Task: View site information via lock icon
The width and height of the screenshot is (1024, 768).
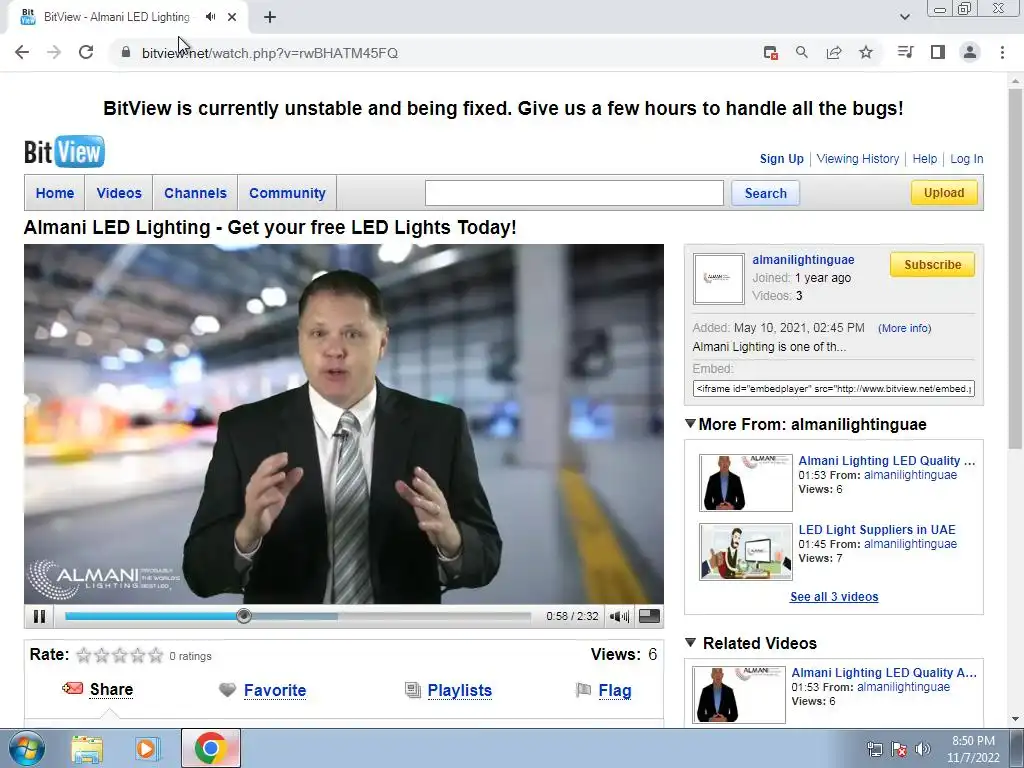Action: pos(125,52)
